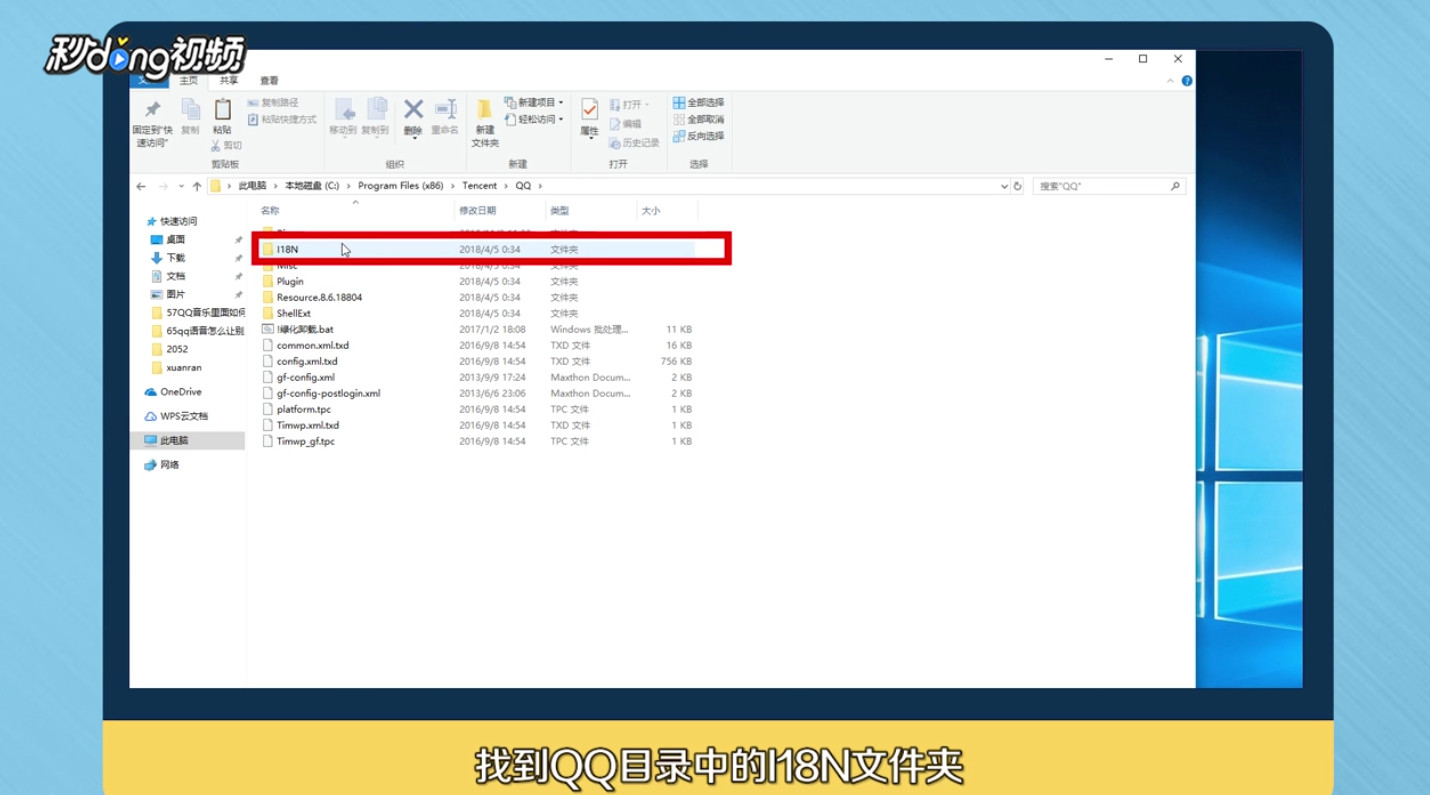The width and height of the screenshot is (1430, 795).
Task: Select the ShellExt folder
Action: coord(478,313)
